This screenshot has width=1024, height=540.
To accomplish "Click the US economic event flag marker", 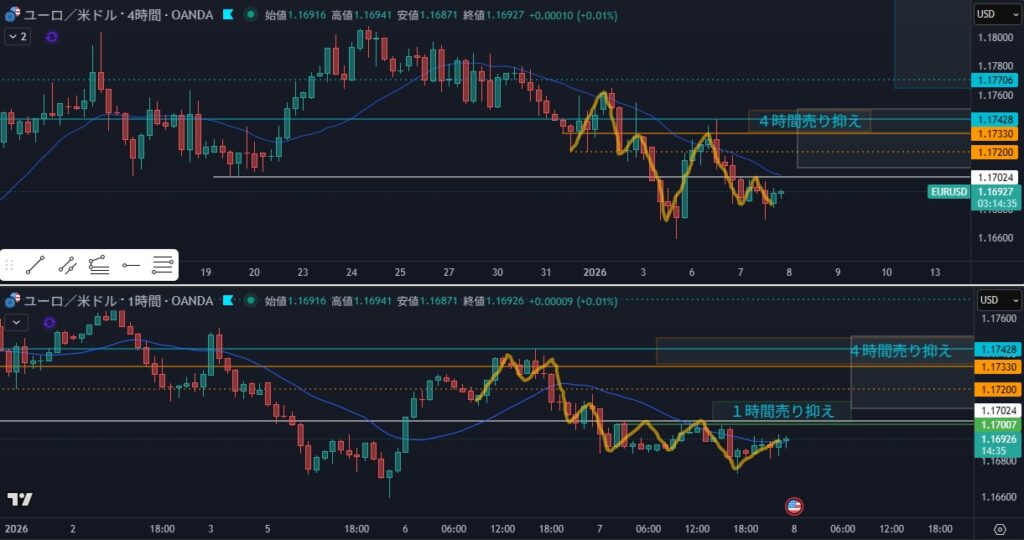I will click(793, 506).
